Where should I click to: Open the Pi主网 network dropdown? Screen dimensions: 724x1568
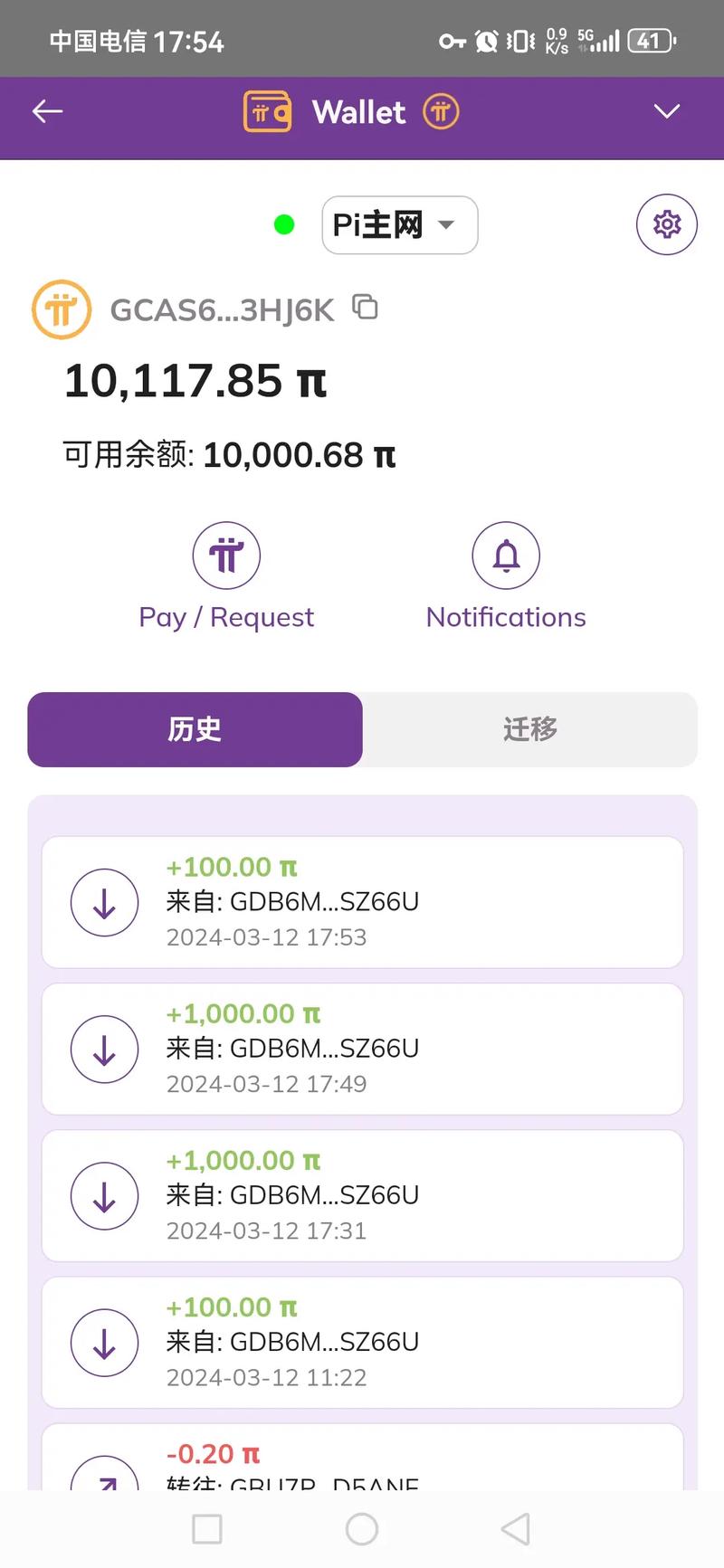(399, 224)
